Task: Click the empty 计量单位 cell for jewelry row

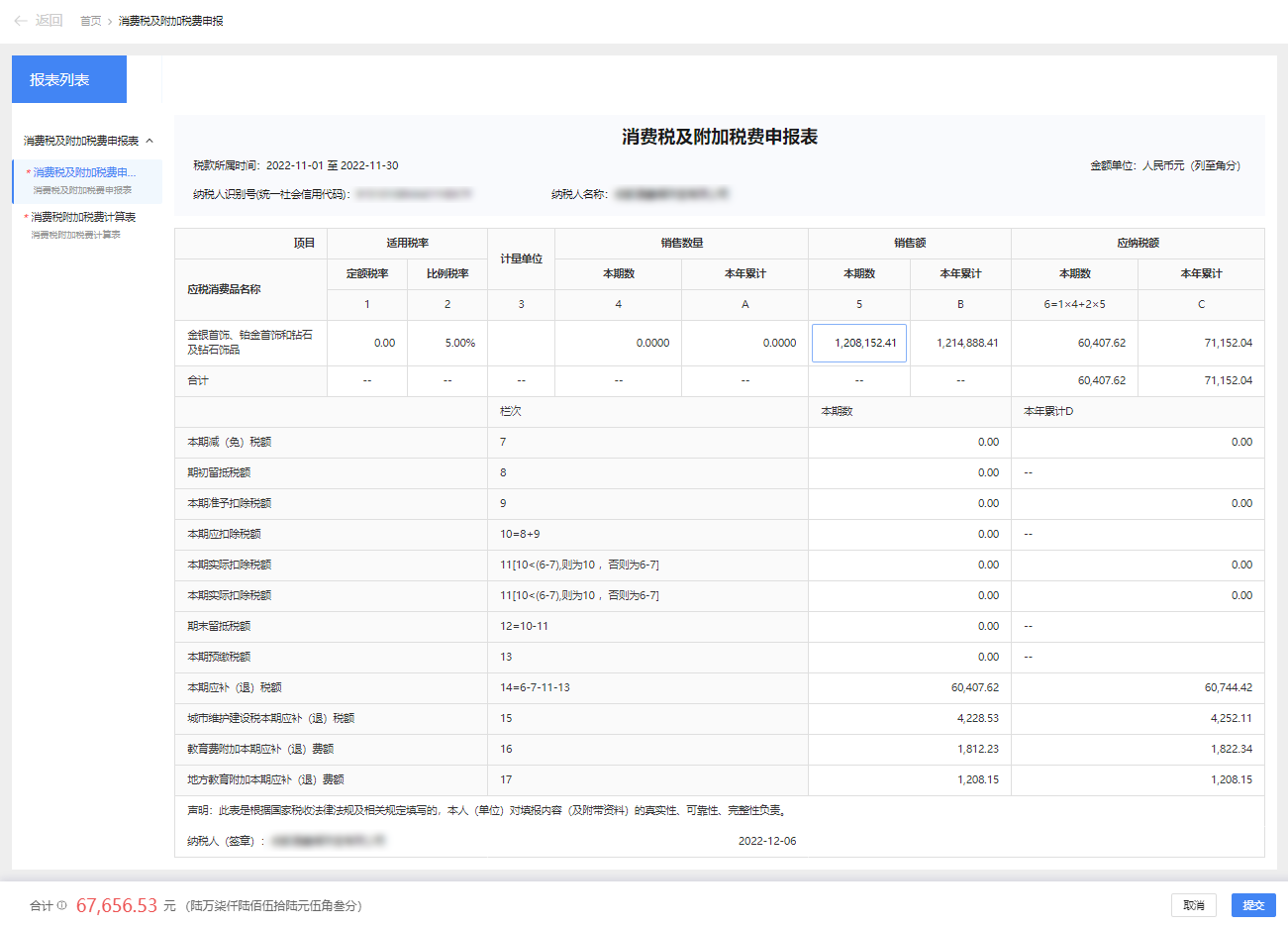Action: (521, 343)
